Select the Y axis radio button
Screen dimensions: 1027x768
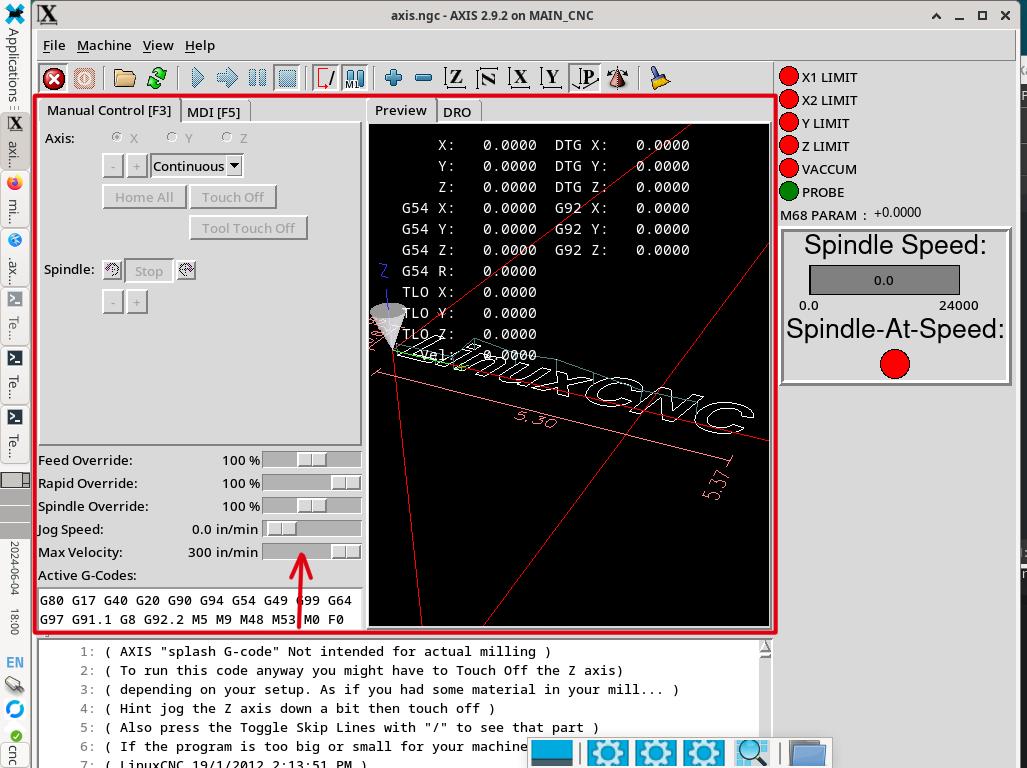(x=172, y=137)
